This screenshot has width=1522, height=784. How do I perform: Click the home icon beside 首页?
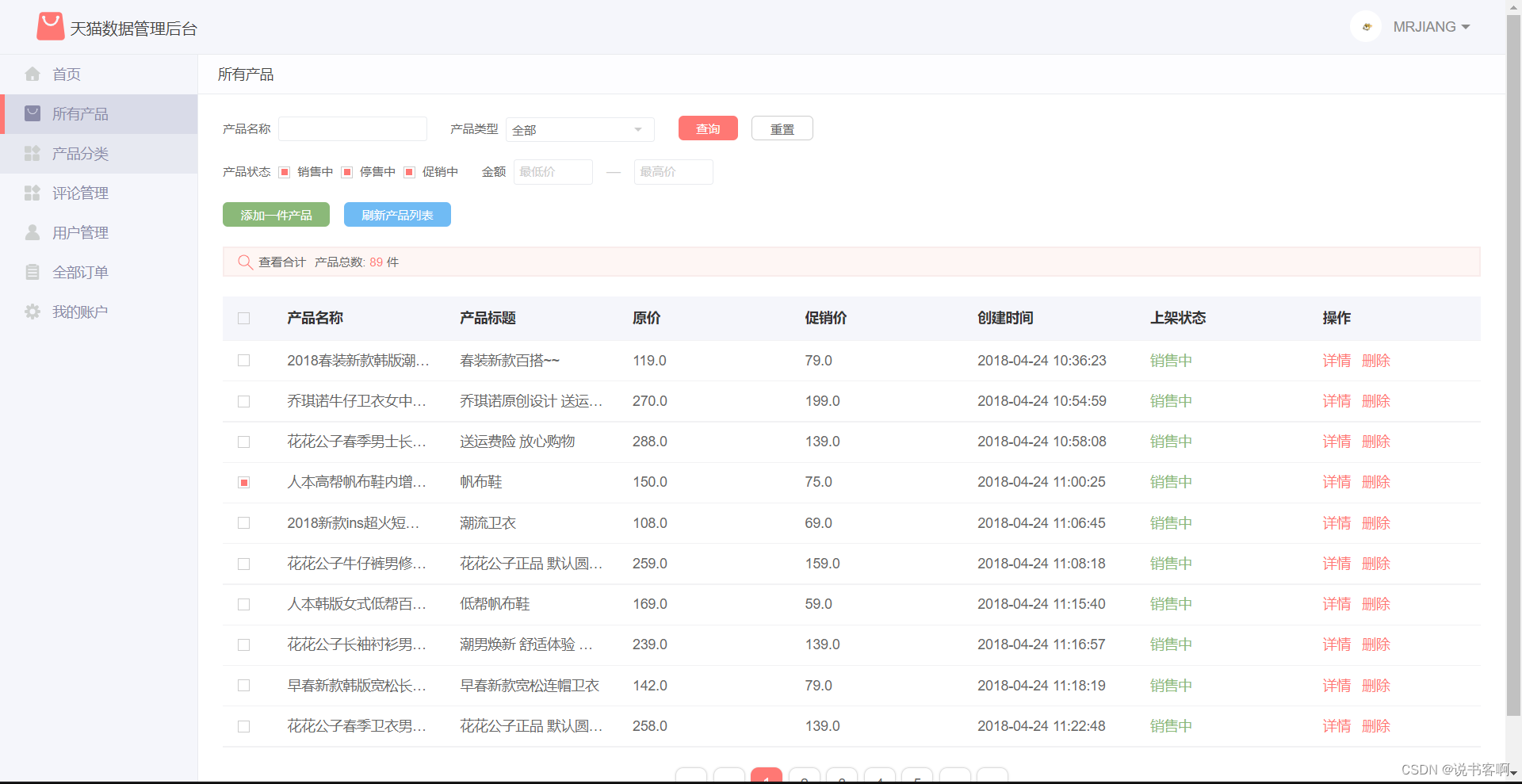(x=33, y=74)
